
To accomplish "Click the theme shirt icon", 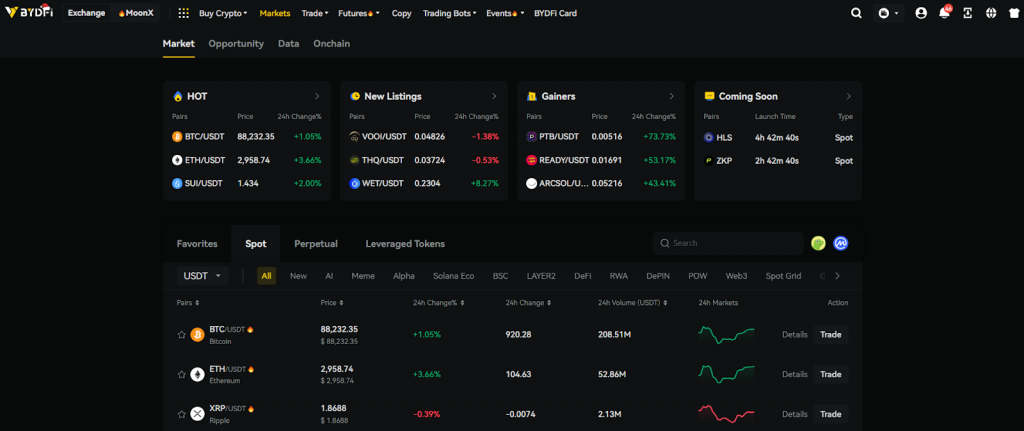I will click(1012, 14).
